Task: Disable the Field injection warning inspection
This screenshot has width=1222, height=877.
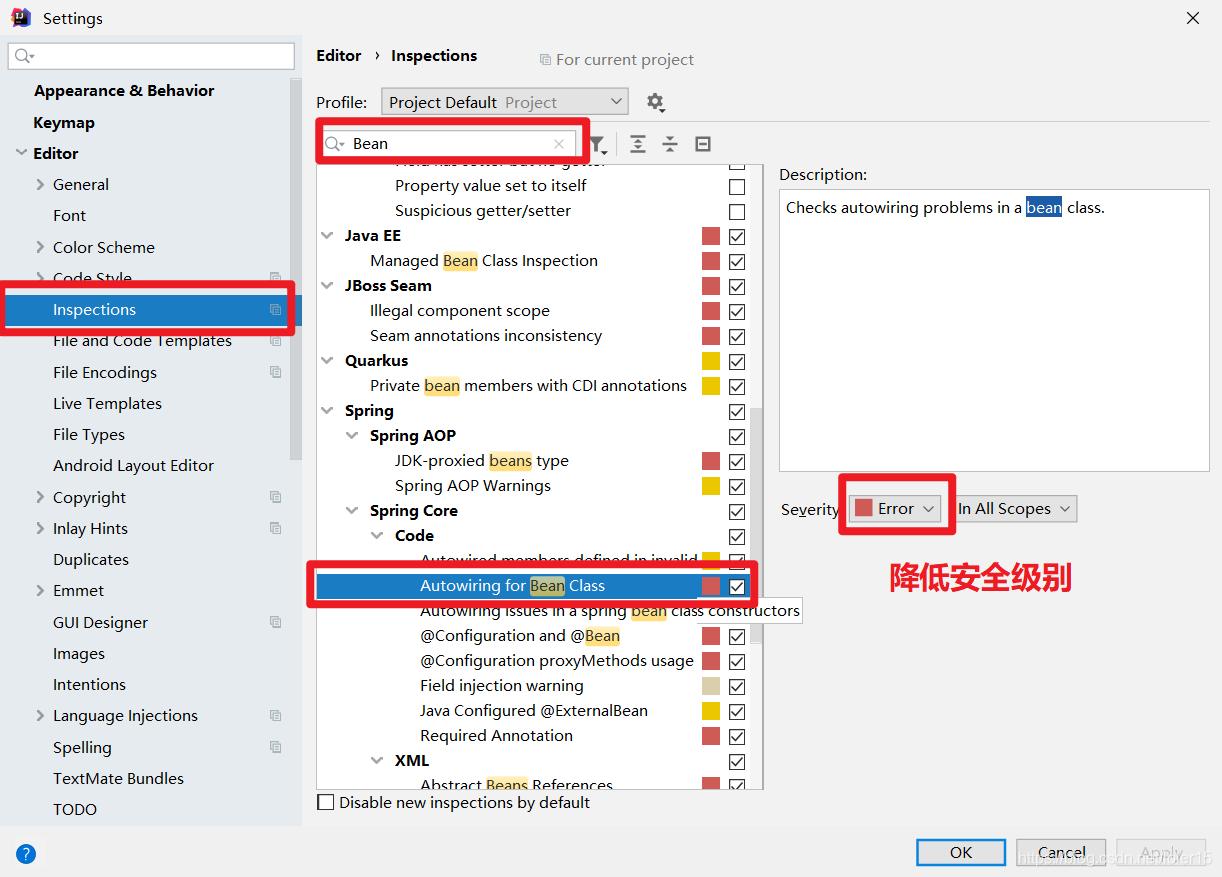Action: (736, 686)
